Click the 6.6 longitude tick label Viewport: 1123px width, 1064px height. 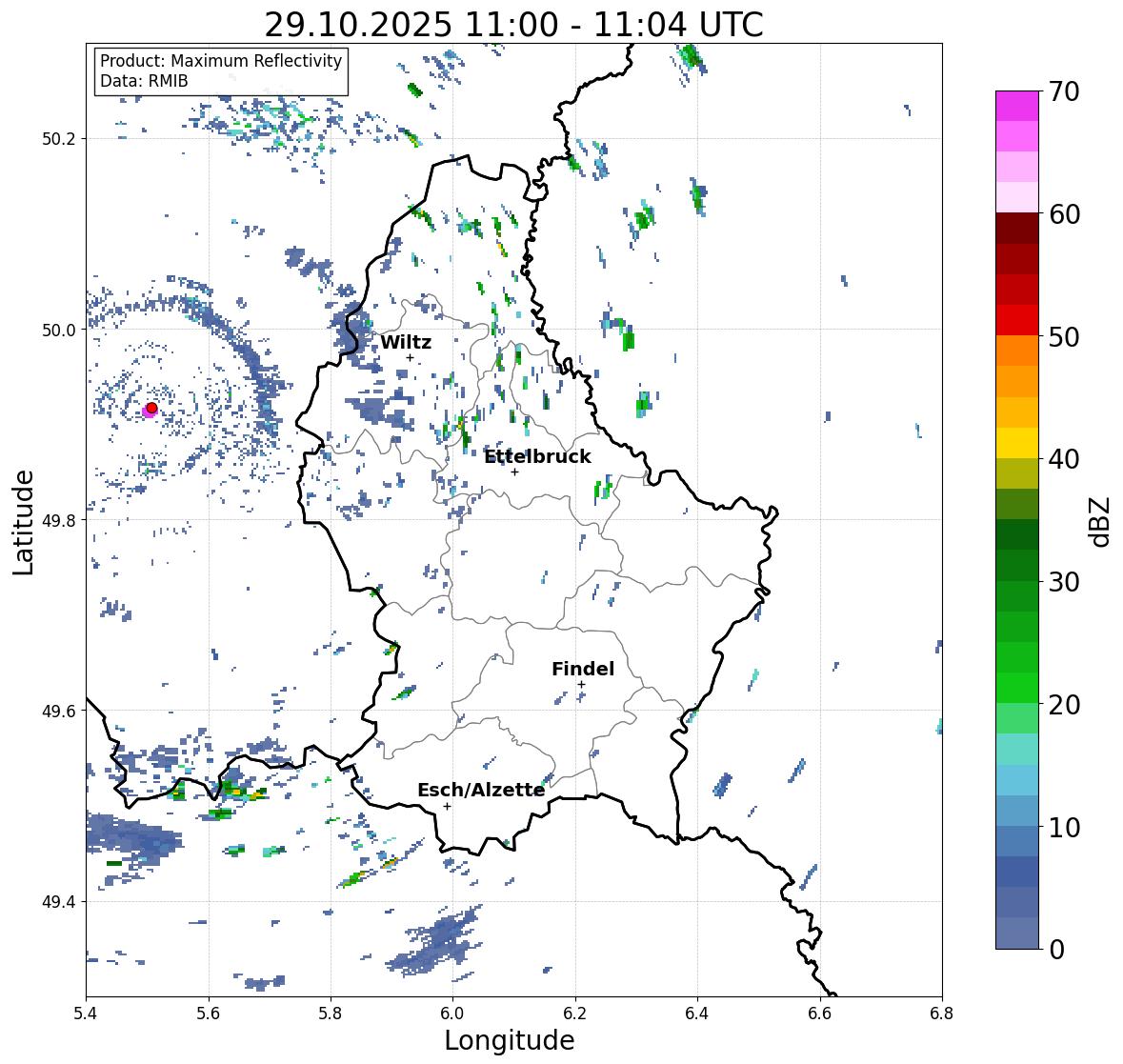click(x=820, y=1014)
